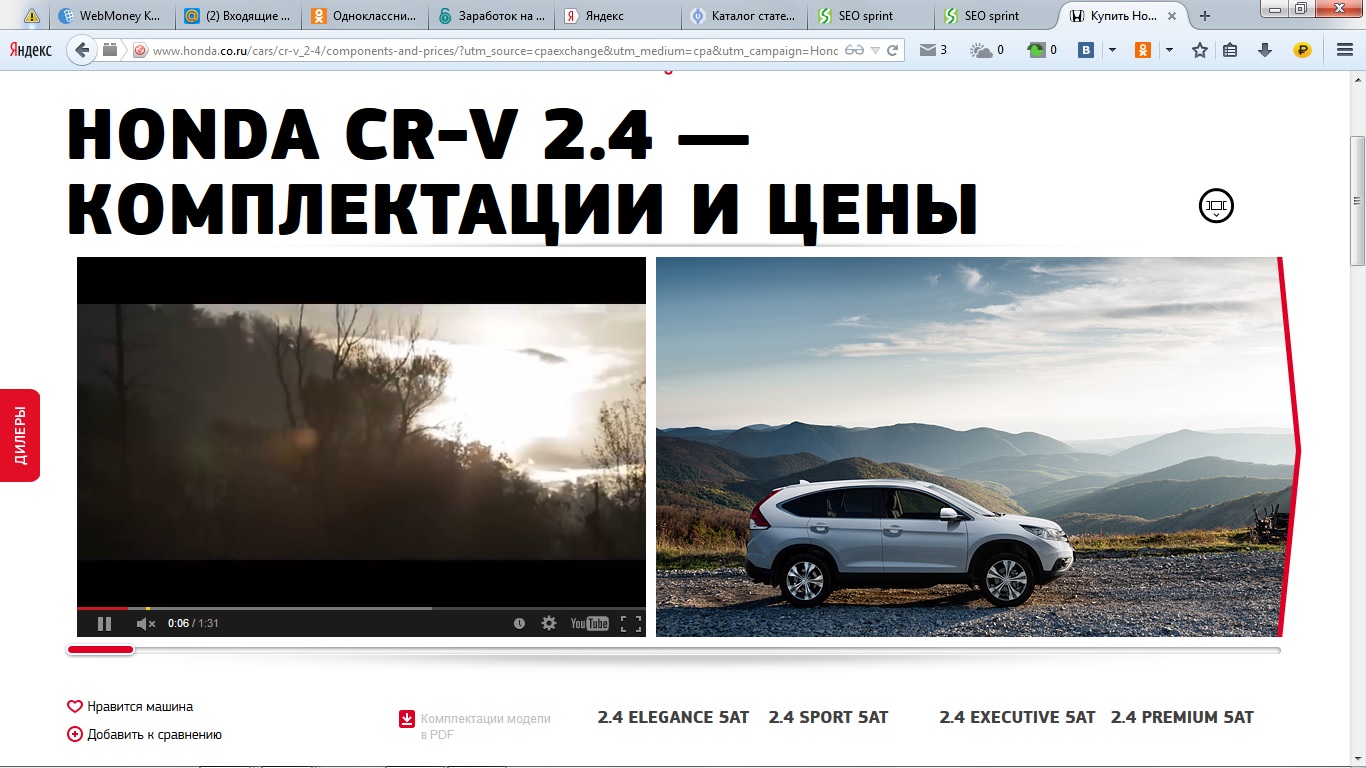This screenshot has width=1366, height=768.
Task: Open the ДИЛЕРЫ side tab
Action: [x=20, y=435]
